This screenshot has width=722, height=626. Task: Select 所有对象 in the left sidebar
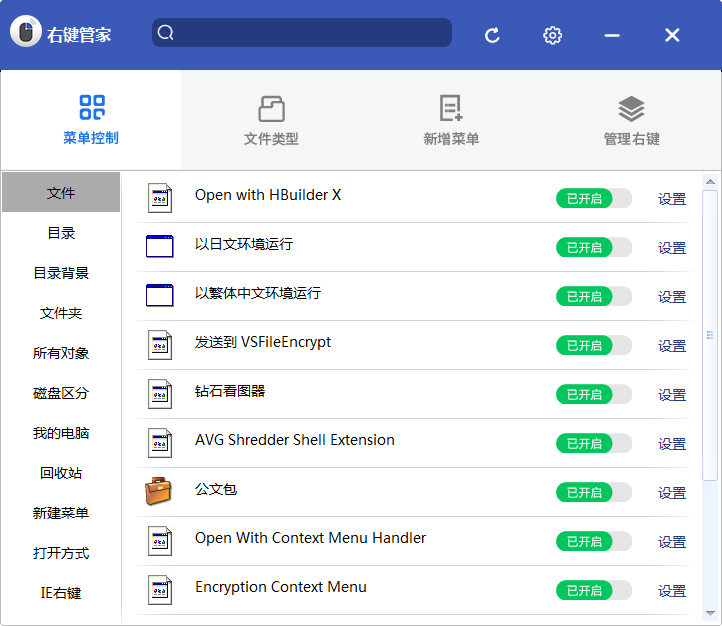coord(61,353)
